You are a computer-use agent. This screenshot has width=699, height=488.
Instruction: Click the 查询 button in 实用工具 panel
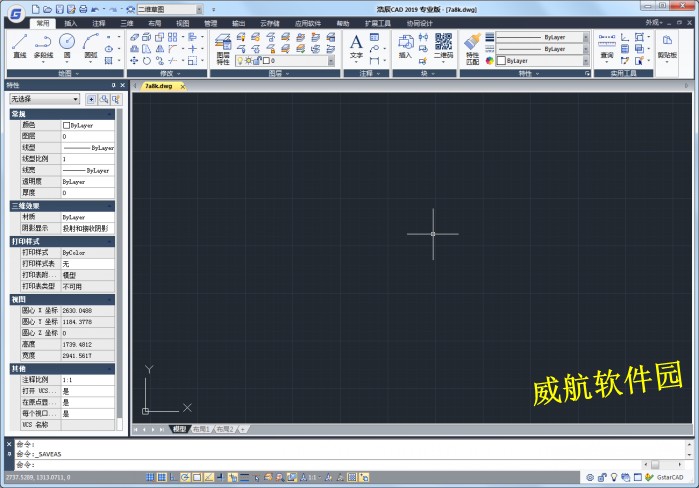607,47
